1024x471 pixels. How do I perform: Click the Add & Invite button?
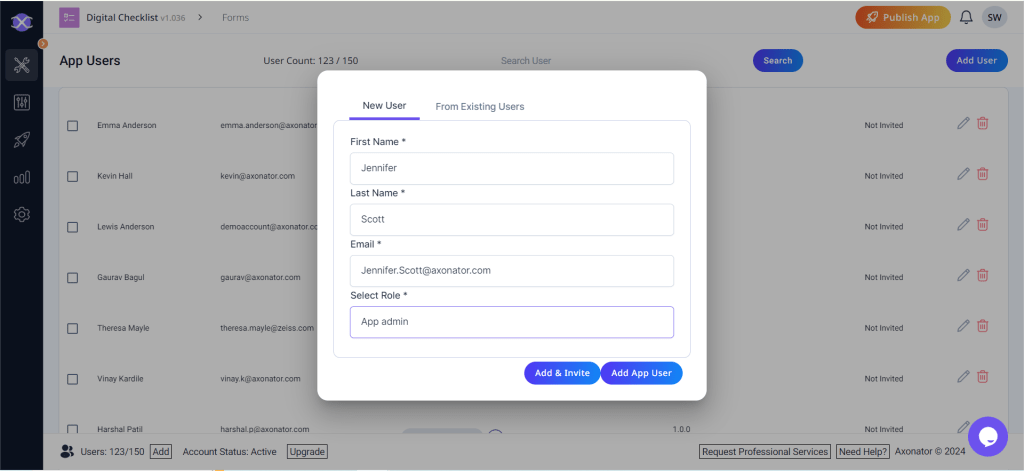pyautogui.click(x=562, y=373)
